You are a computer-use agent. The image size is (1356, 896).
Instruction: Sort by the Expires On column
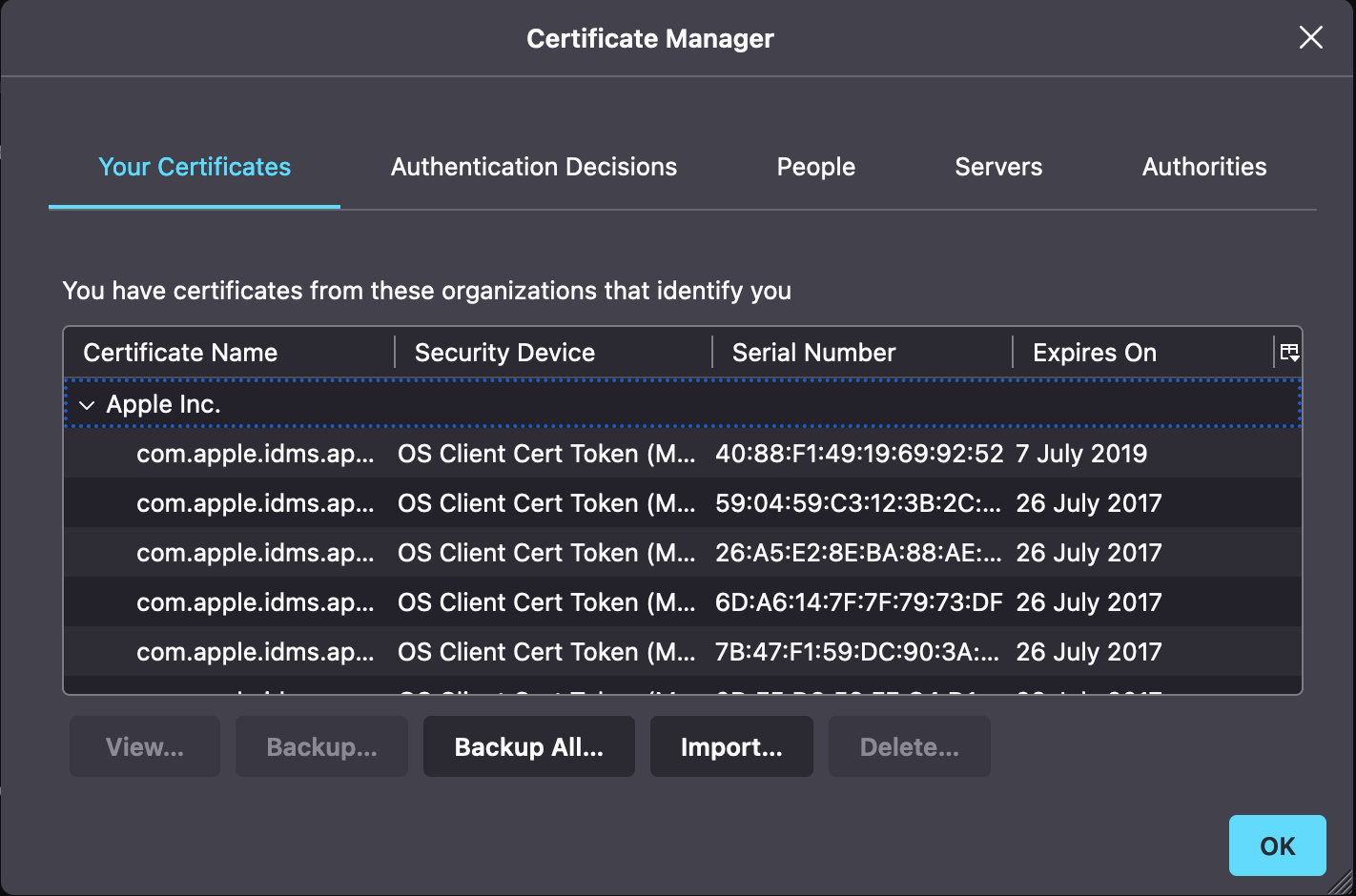1093,352
